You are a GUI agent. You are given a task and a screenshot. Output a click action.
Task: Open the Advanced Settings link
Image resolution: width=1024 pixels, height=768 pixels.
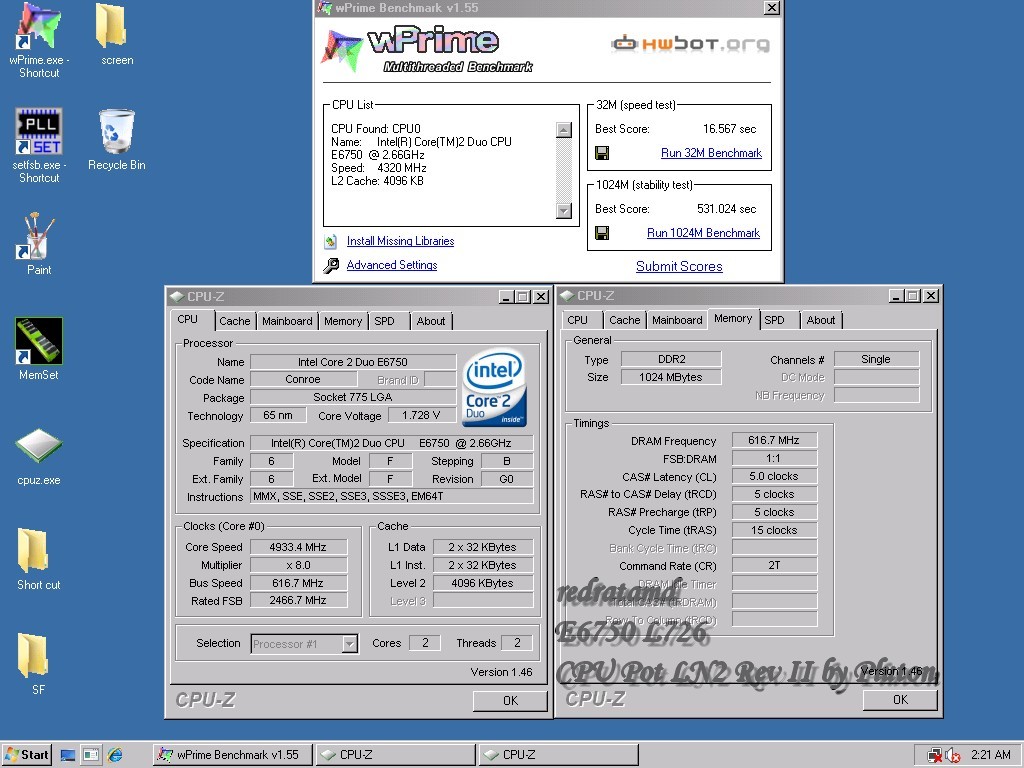(x=392, y=265)
